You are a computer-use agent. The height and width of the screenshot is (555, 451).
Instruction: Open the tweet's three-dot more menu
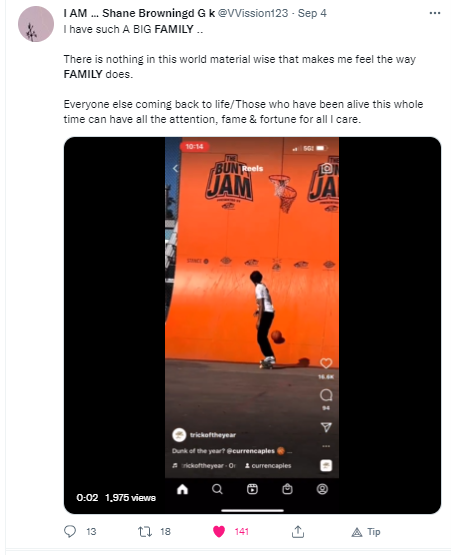point(434,13)
